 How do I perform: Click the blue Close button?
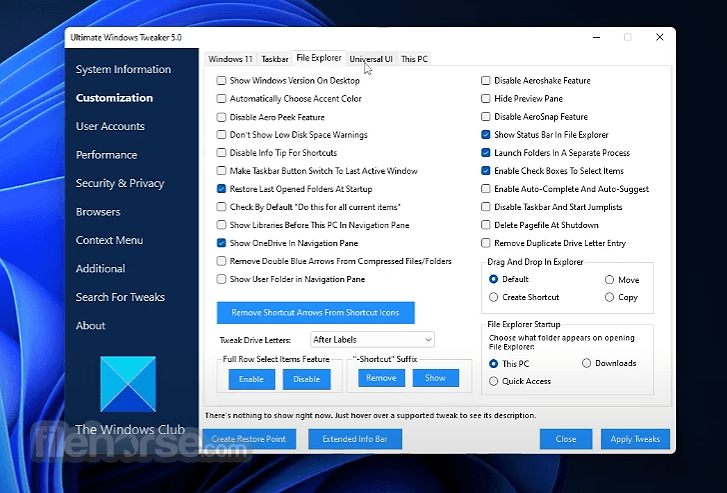(566, 439)
